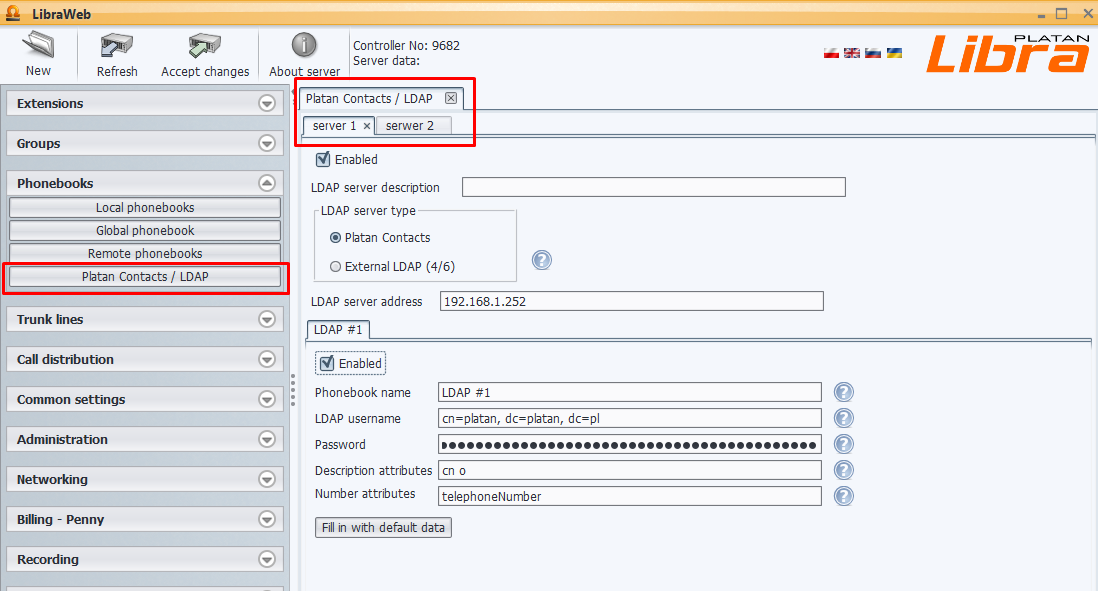Click the LDAP username input field
The image size is (1098, 591).
[x=630, y=418]
